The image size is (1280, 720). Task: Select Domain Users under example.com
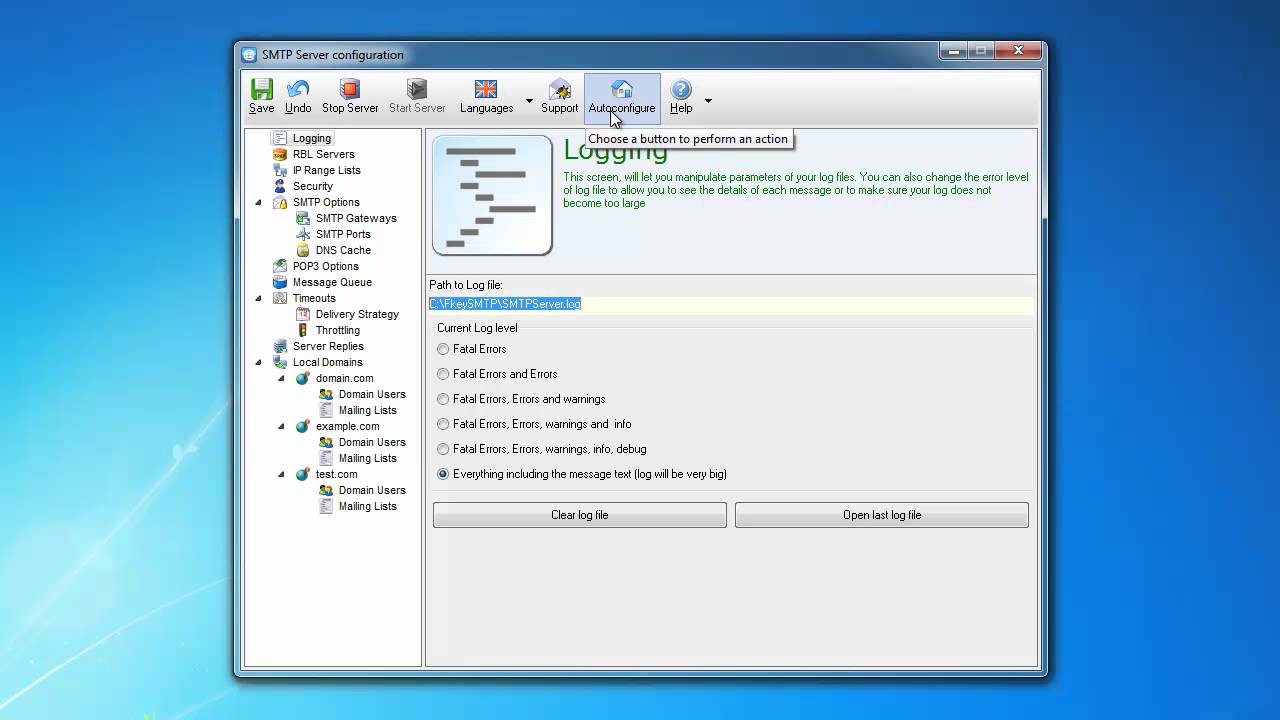tap(372, 442)
